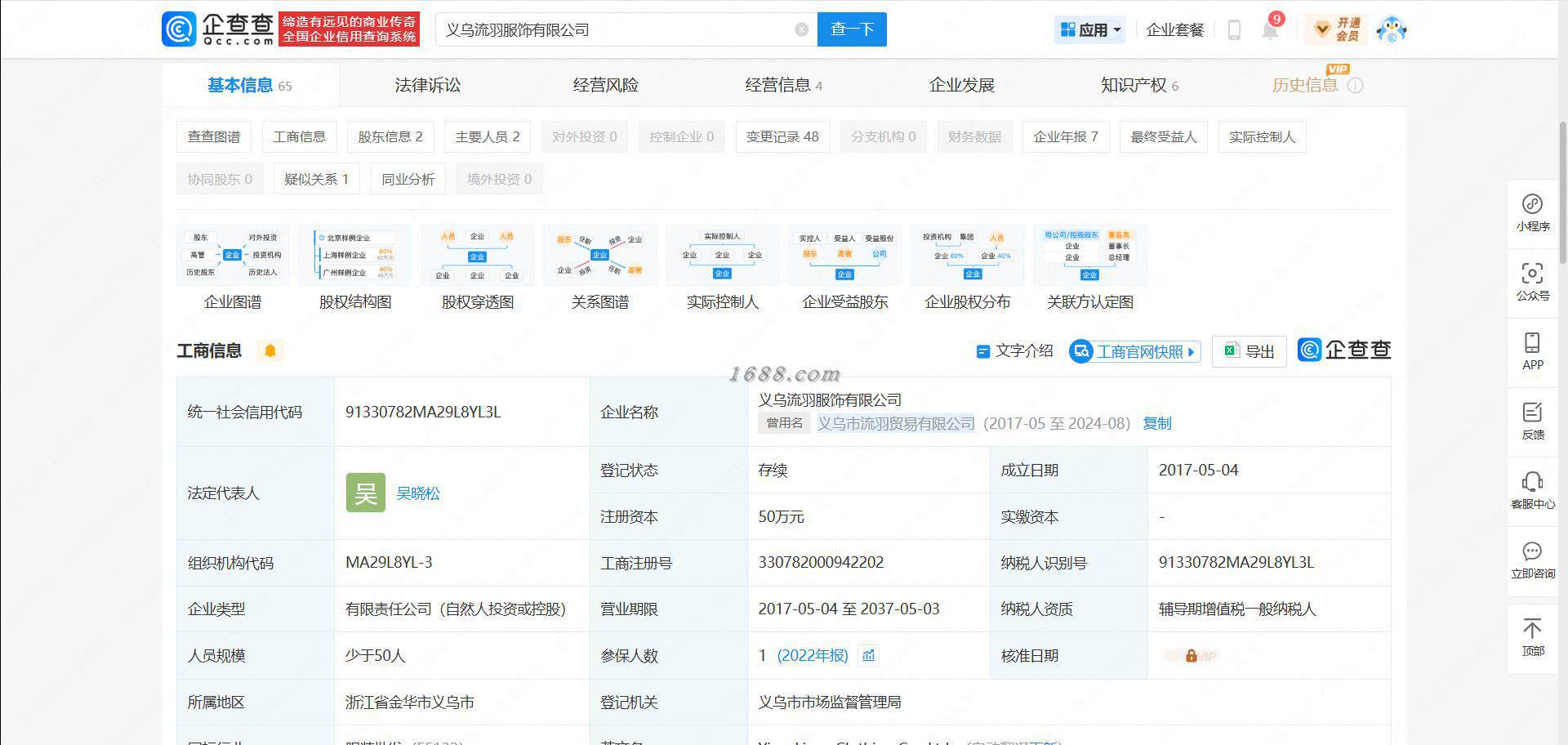This screenshot has width=1568, height=745.
Task: Click the 开通会员 membership button
Action: pyautogui.click(x=1336, y=29)
